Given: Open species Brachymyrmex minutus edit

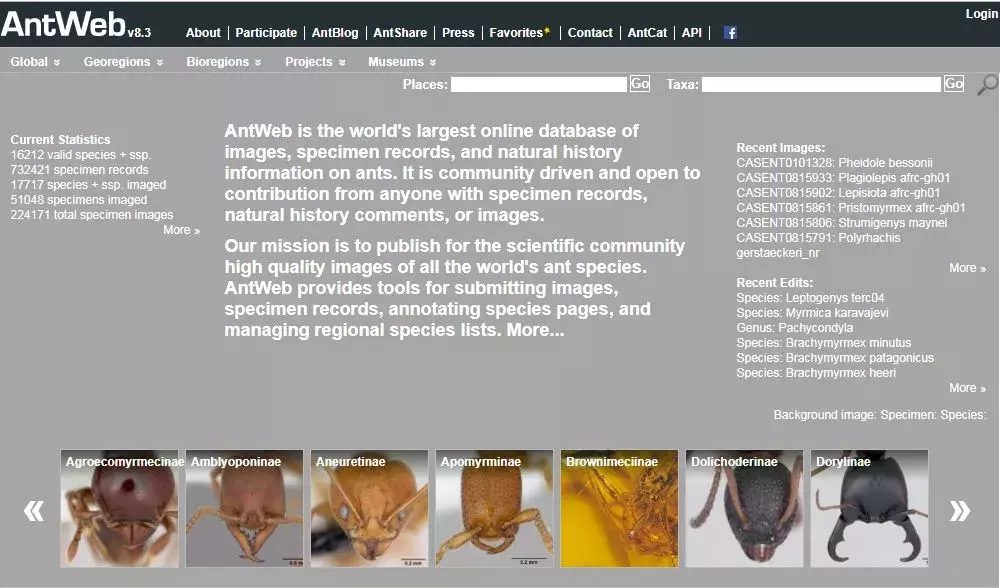Looking at the screenshot, I should coord(823,342).
